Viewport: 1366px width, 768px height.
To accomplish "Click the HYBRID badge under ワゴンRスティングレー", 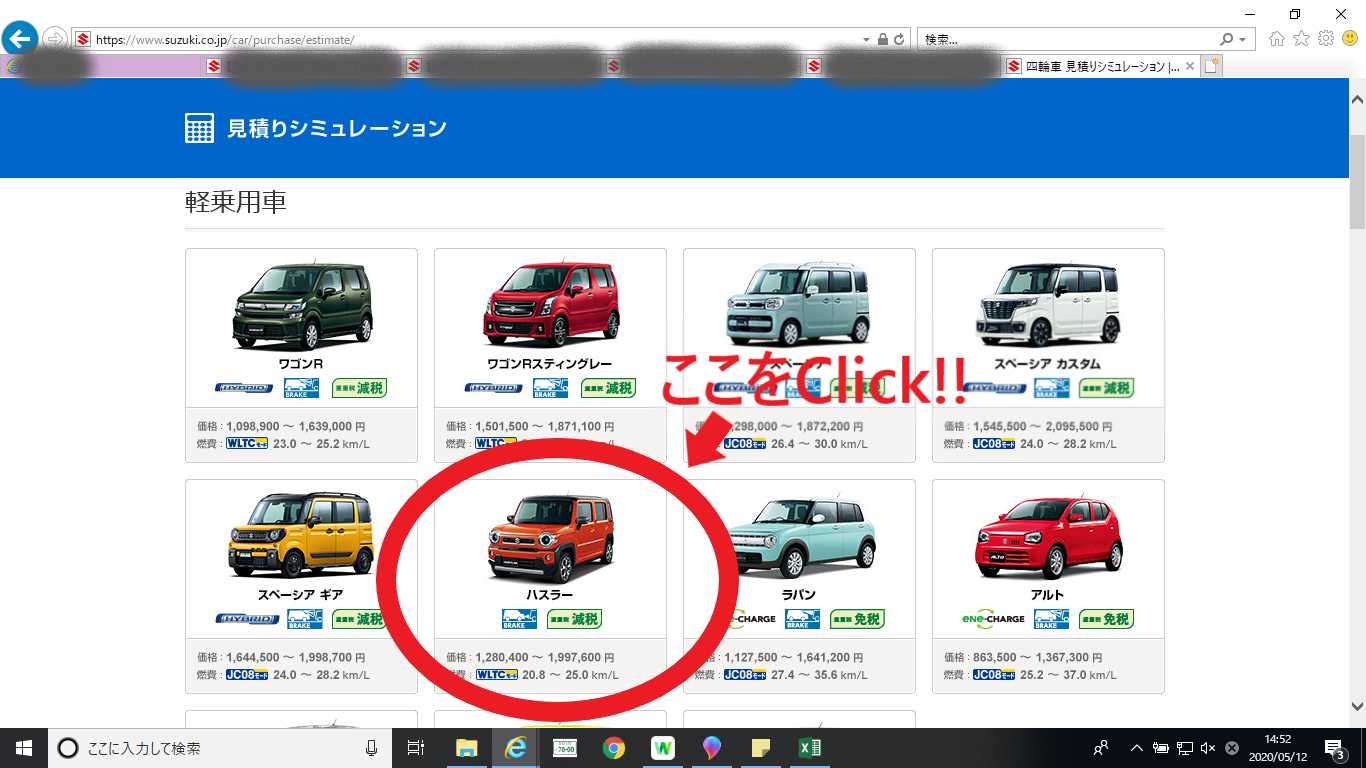I will coord(493,388).
